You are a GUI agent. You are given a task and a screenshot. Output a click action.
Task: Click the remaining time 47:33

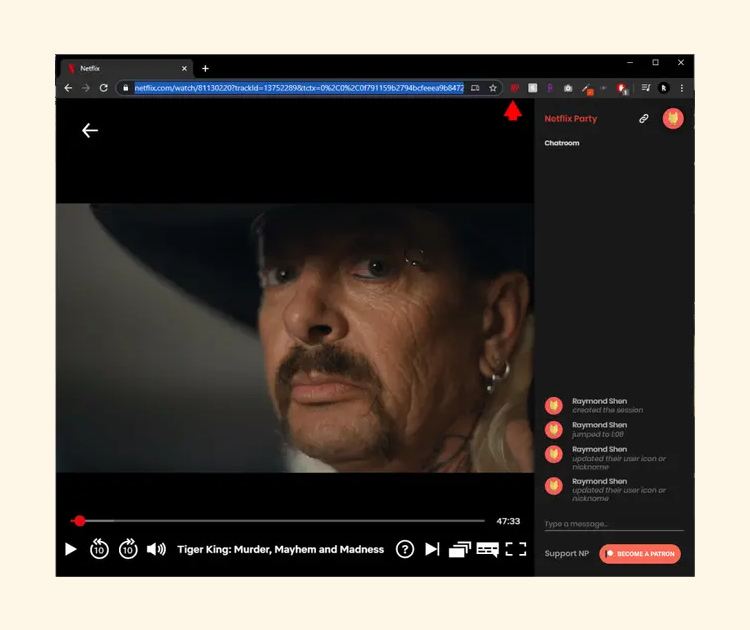[508, 521]
